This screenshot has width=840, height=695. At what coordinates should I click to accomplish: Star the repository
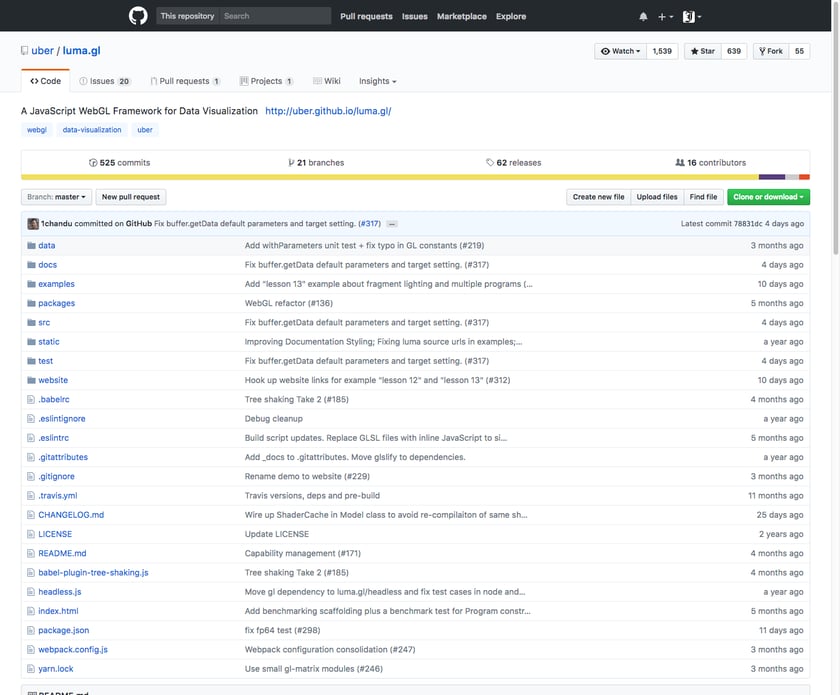pyautogui.click(x=703, y=51)
